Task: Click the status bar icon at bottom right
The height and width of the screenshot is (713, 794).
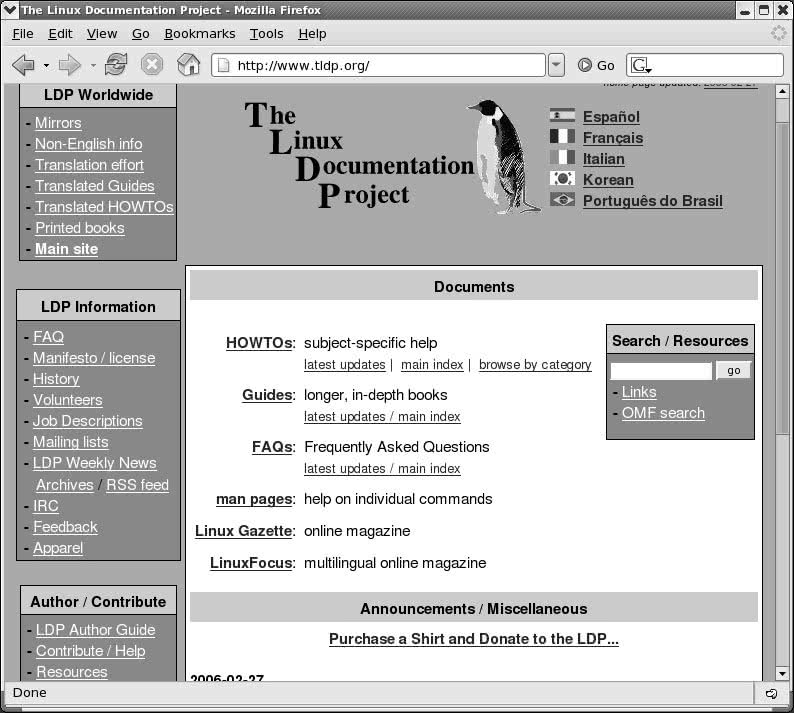Action: tap(771, 693)
